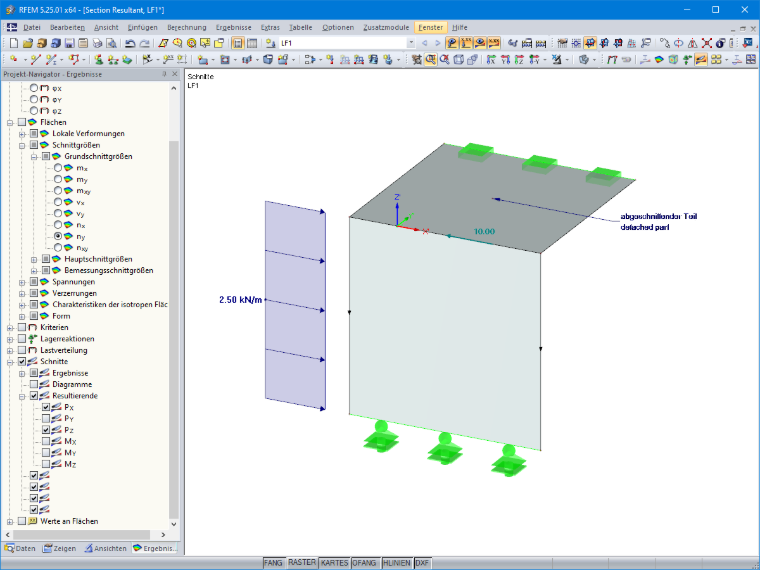Select the Verzerrungen tree row
The height and width of the screenshot is (570, 760).
click(74, 293)
